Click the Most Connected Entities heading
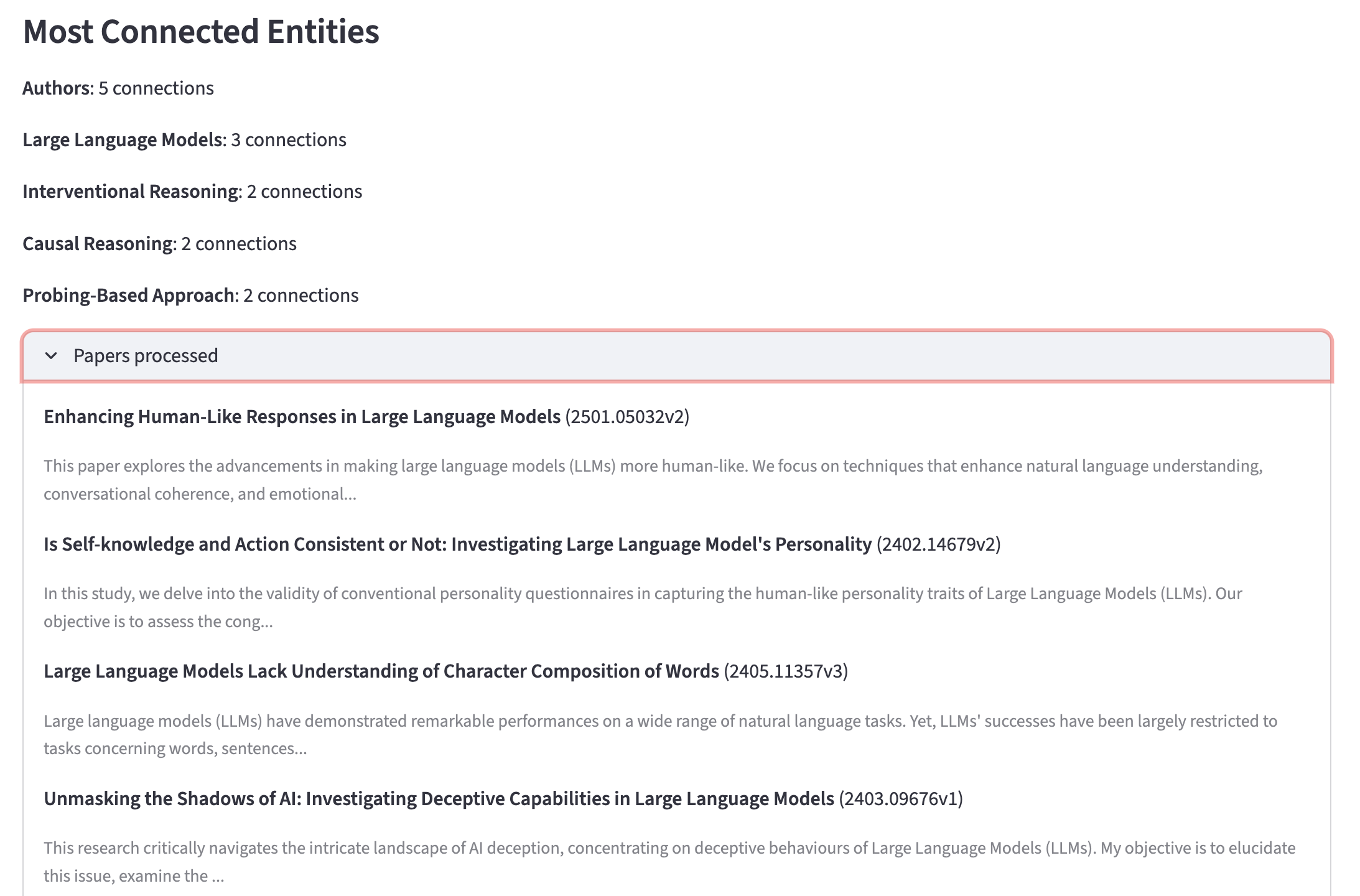1360x896 pixels. click(200, 31)
